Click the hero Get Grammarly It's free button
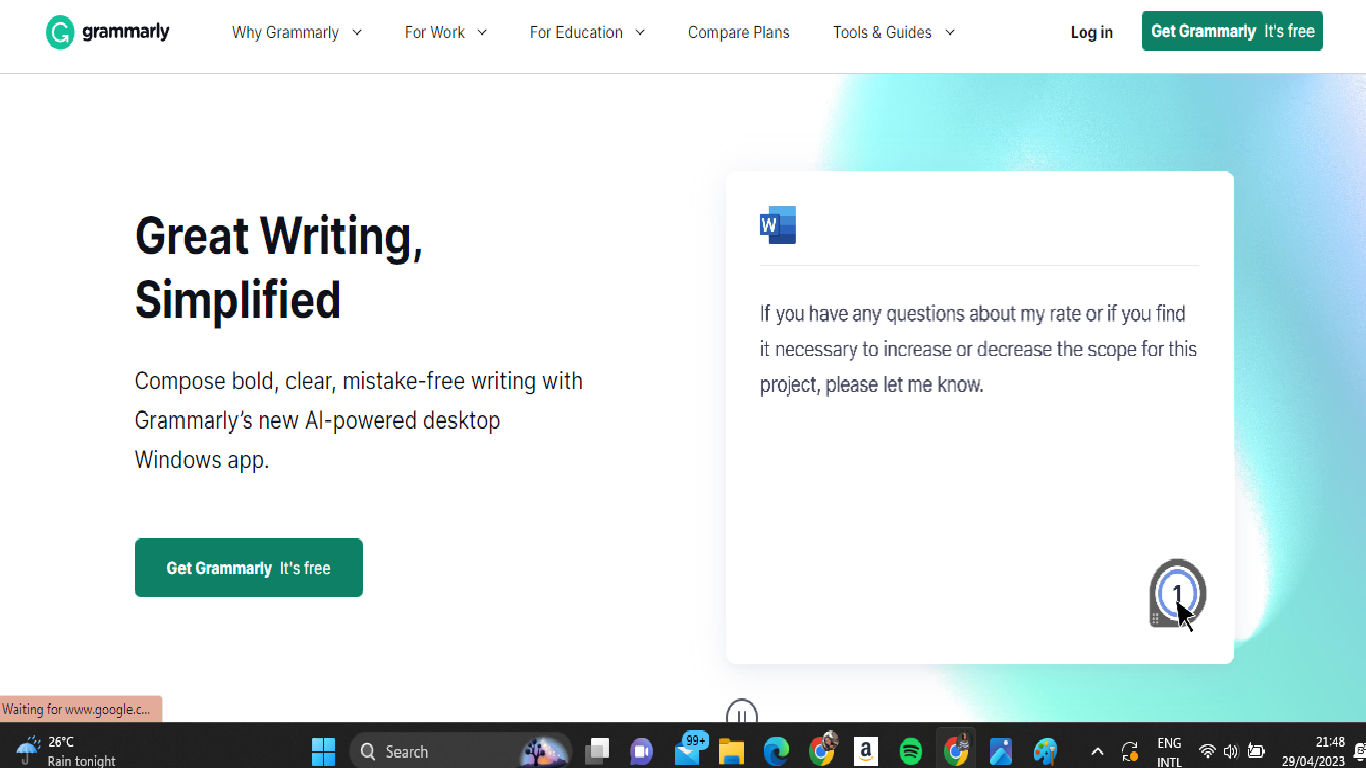 pyautogui.click(x=249, y=567)
